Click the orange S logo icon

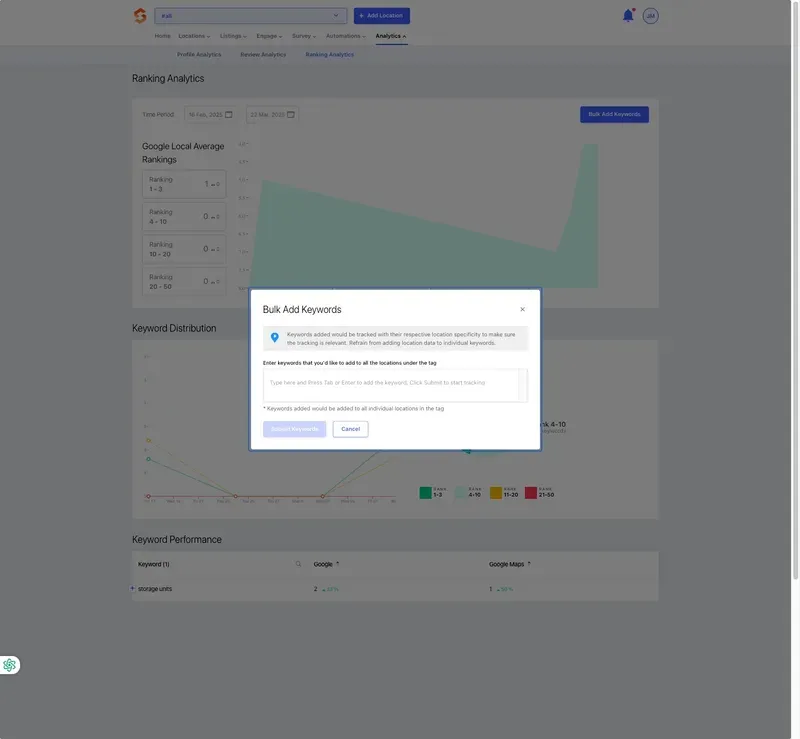click(140, 16)
